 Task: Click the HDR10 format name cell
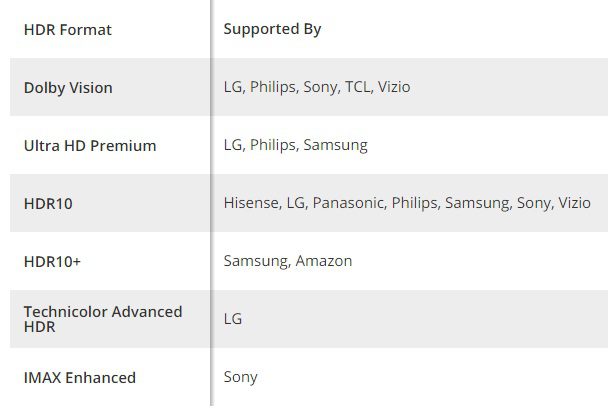(x=48, y=204)
